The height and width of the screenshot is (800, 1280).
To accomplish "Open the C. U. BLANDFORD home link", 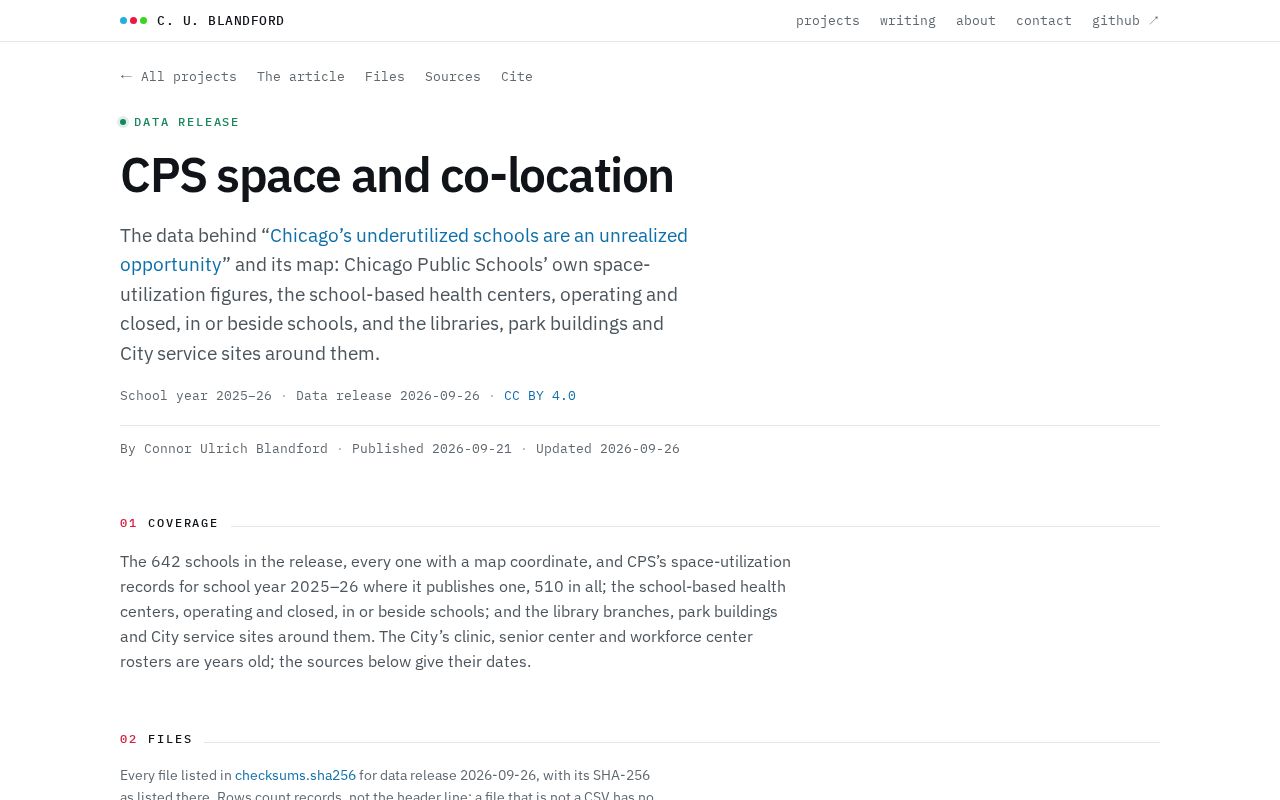I will pos(202,20).
